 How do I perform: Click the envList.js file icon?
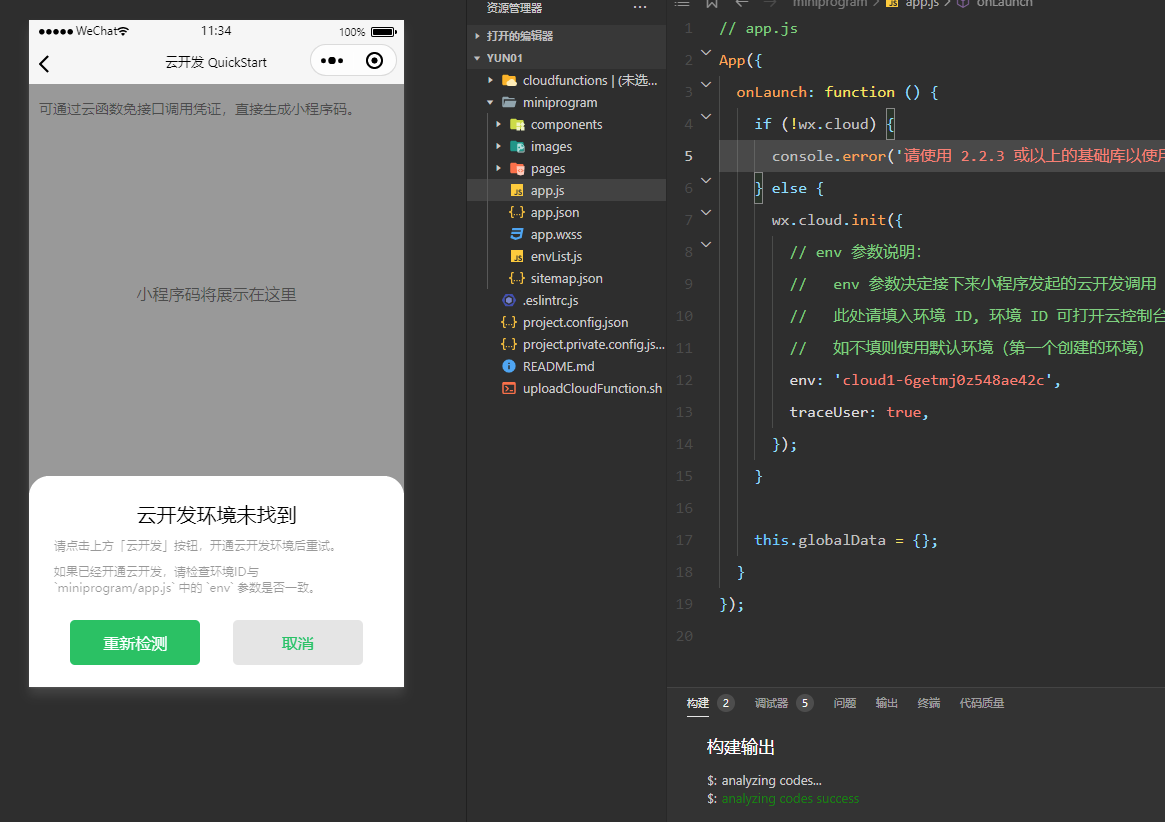point(517,256)
